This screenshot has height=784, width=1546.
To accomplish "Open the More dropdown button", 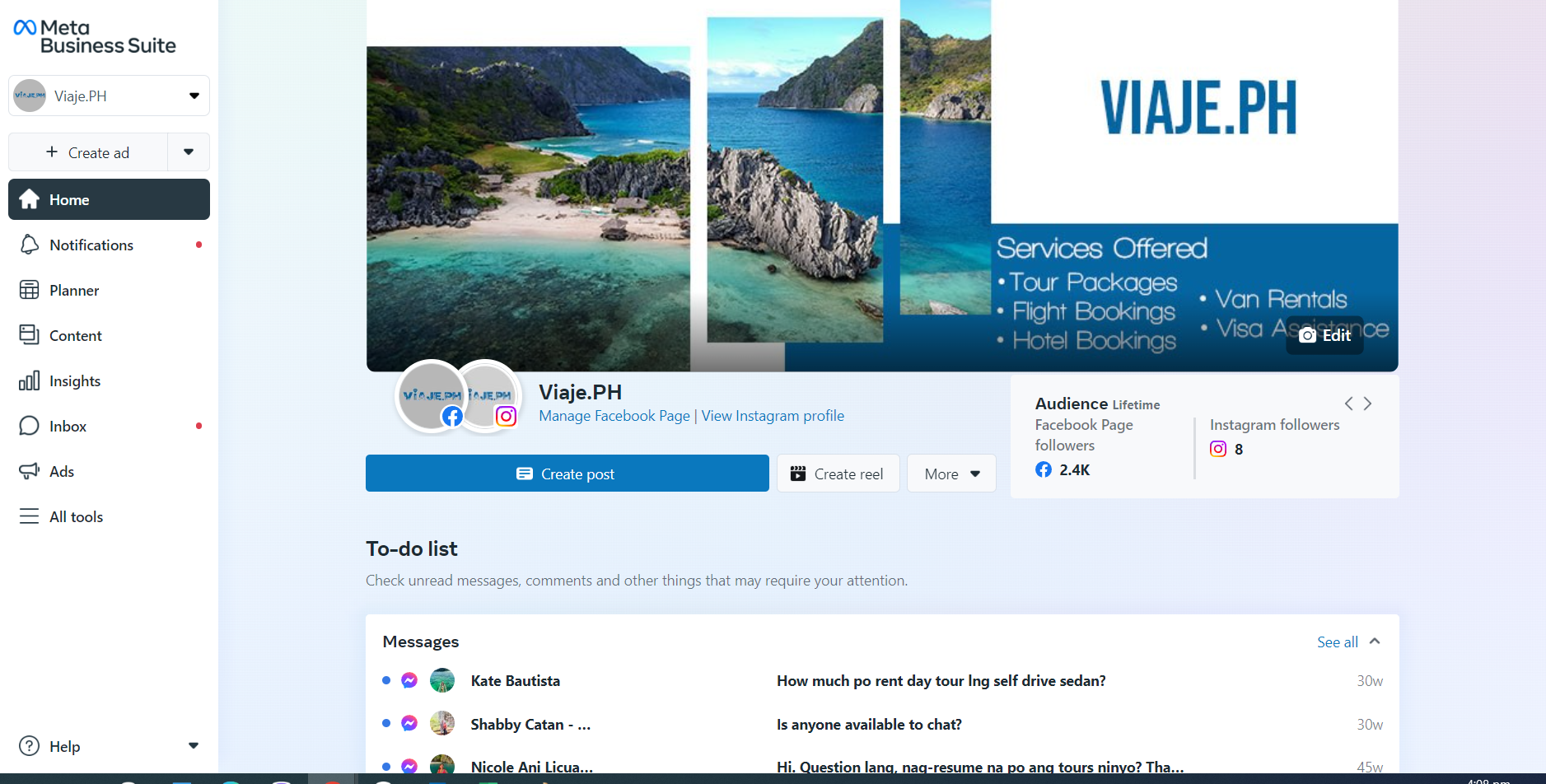I will [951, 474].
